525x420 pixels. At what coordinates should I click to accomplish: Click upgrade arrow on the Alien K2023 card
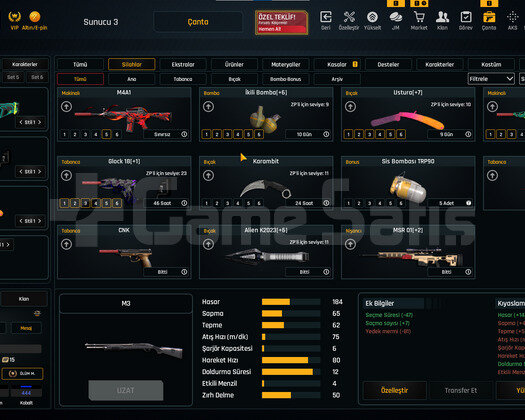click(208, 244)
